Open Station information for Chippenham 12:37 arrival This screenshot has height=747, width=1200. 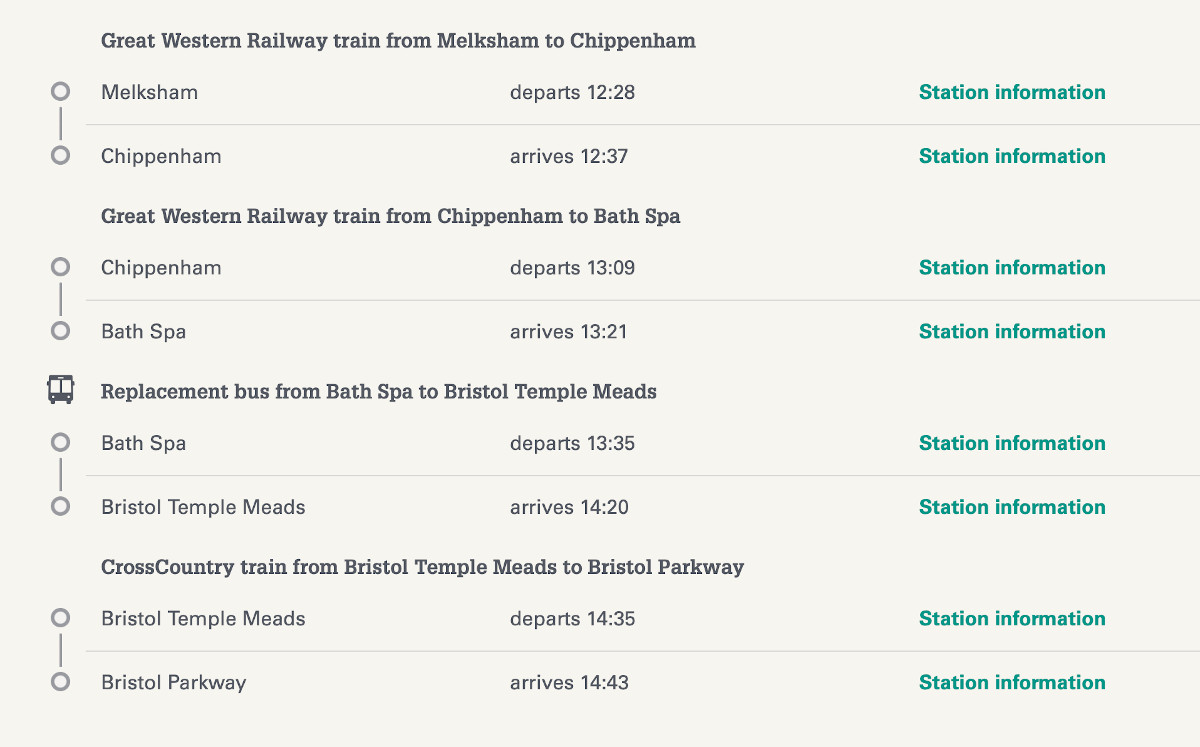coord(1012,156)
